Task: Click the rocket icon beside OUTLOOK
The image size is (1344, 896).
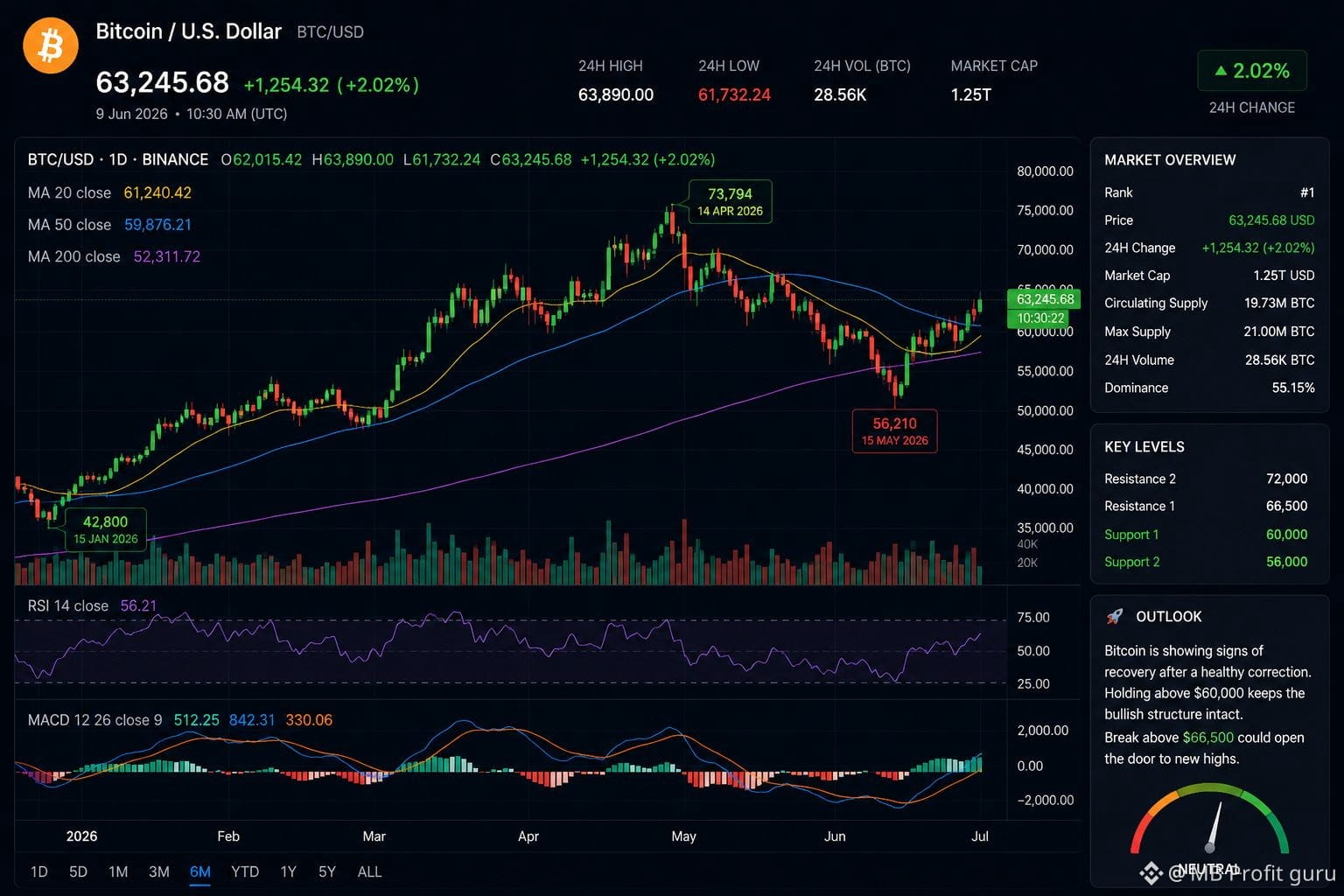Action: [x=1115, y=616]
